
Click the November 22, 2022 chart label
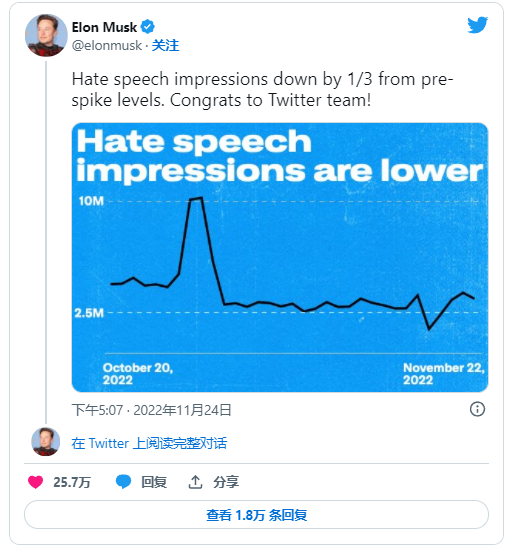point(444,374)
